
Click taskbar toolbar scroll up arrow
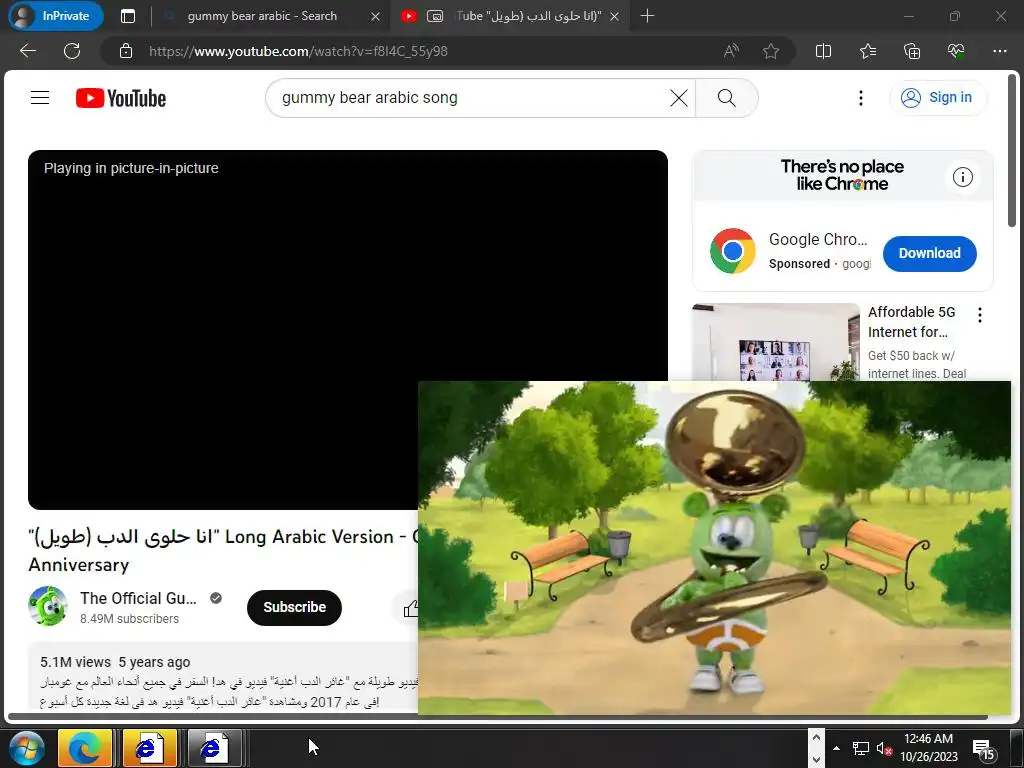[816, 739]
